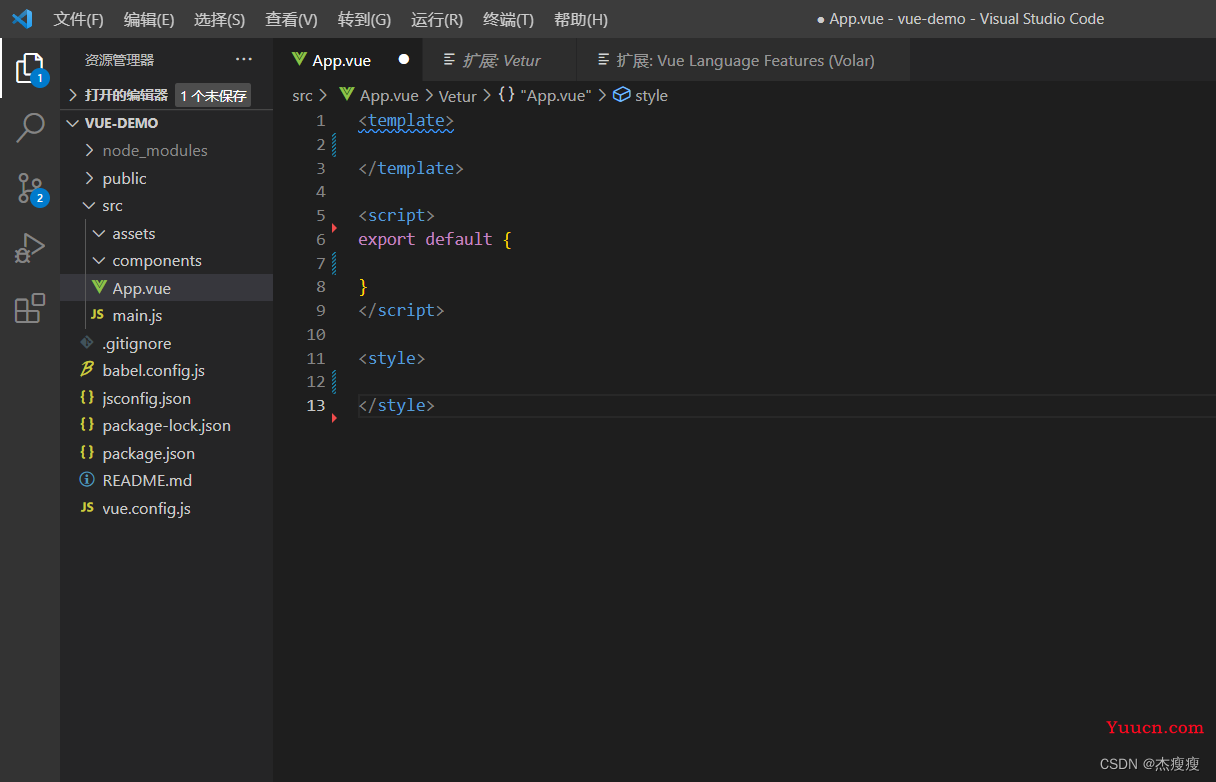Open babel.config.js file
Image resolution: width=1216 pixels, height=782 pixels.
click(x=166, y=370)
